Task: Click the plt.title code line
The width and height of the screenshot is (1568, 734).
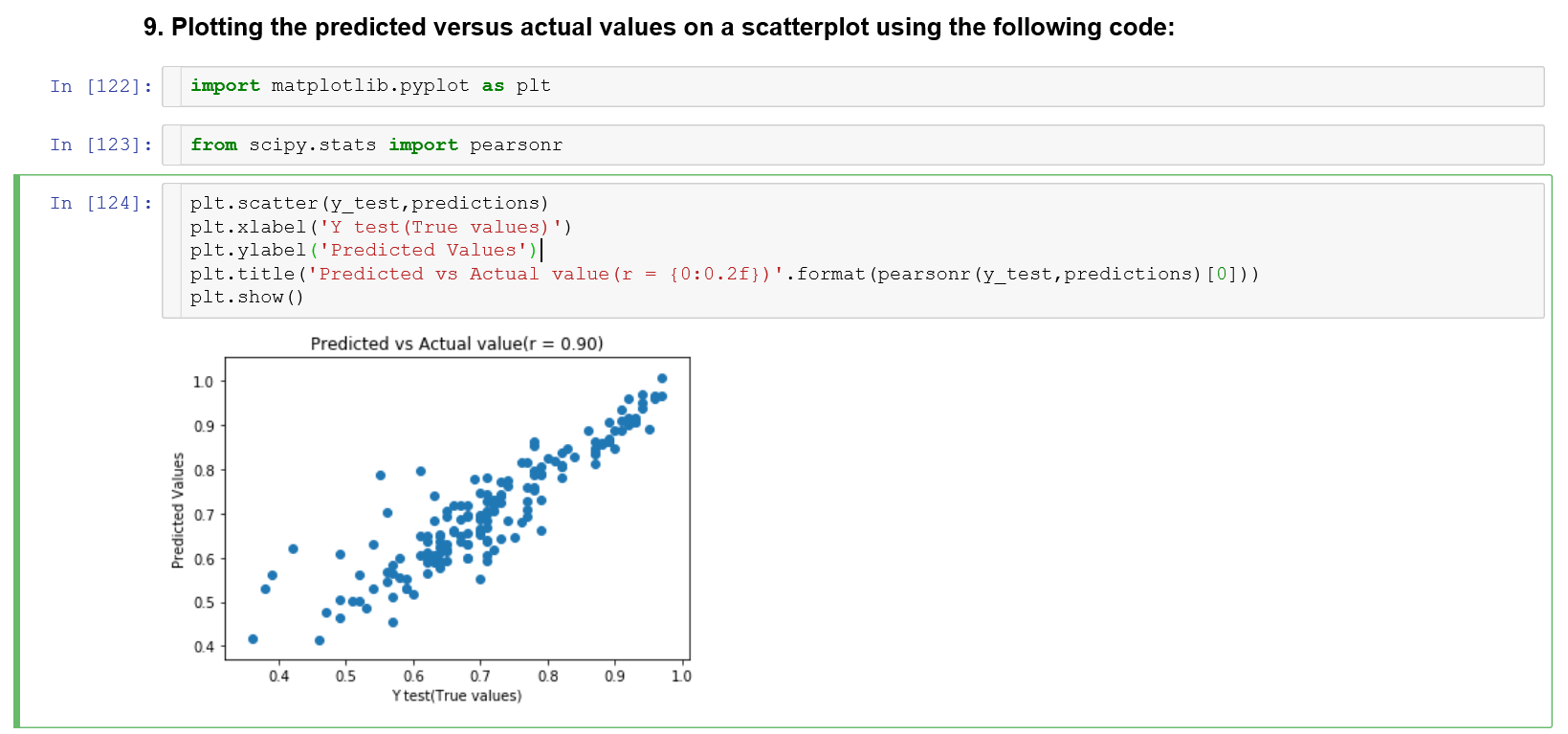Action: pyautogui.click(x=724, y=274)
